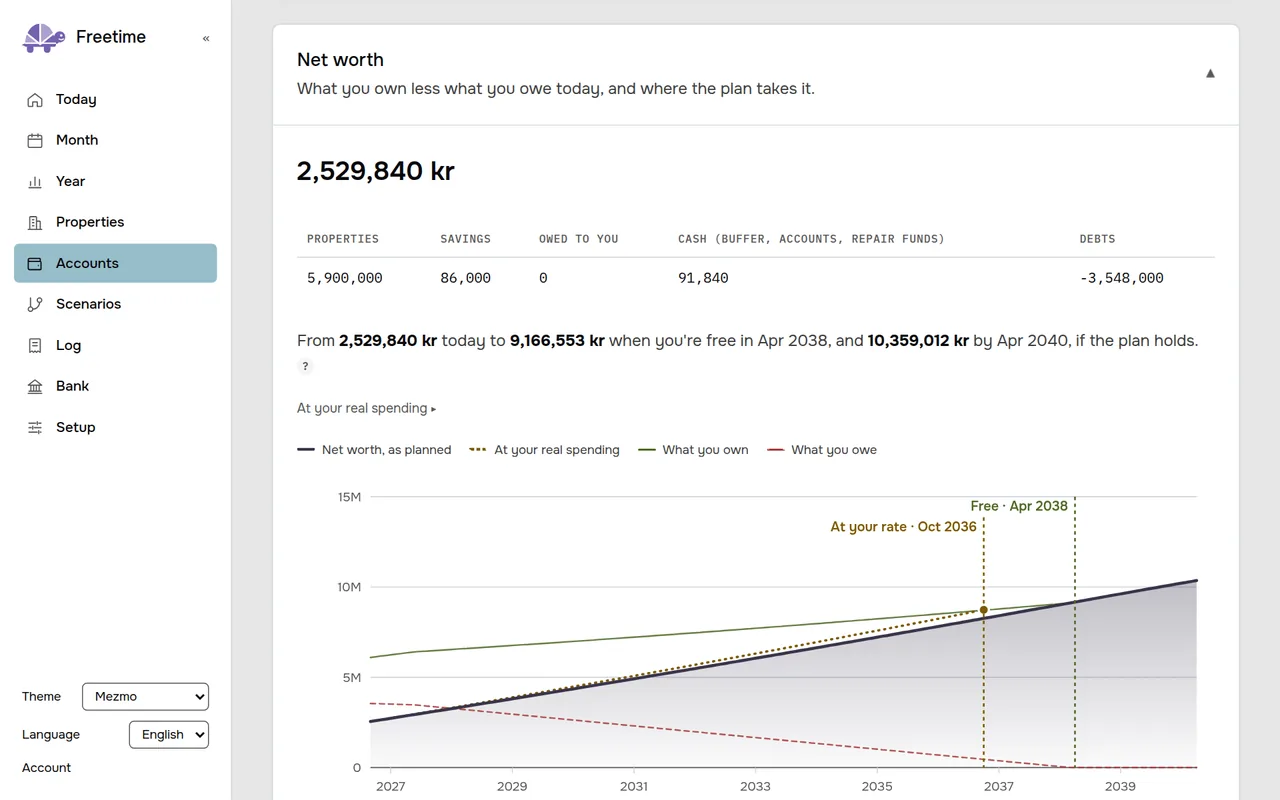Toggle the 'What you owe' legend series
The image size is (1280, 800).
point(822,450)
